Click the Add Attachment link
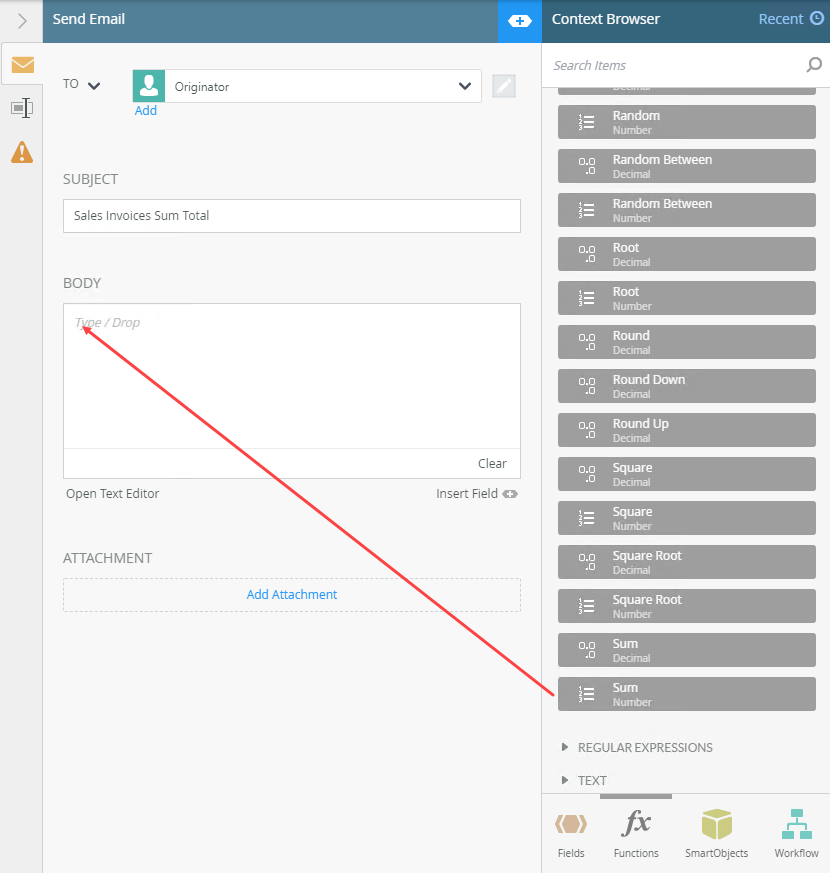The height and width of the screenshot is (873, 830). pyautogui.click(x=292, y=595)
